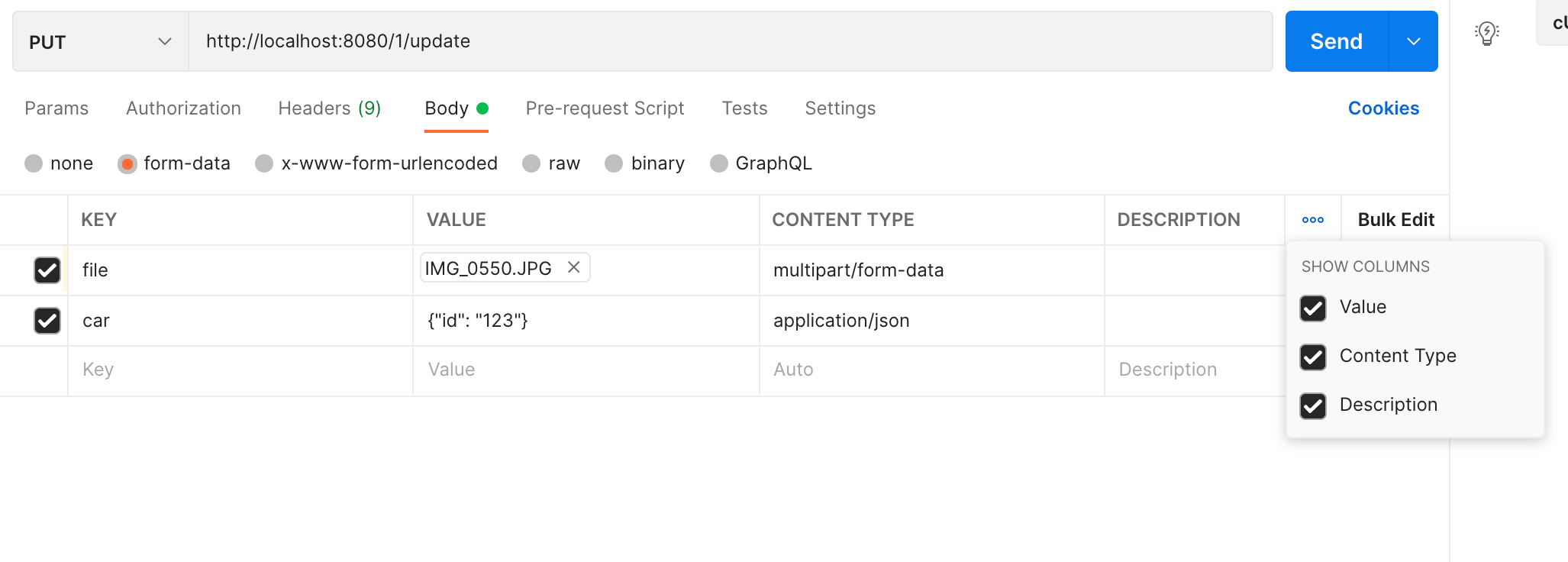This screenshot has height=562, width=1568.
Task: Click the Send button
Action: pos(1337,41)
